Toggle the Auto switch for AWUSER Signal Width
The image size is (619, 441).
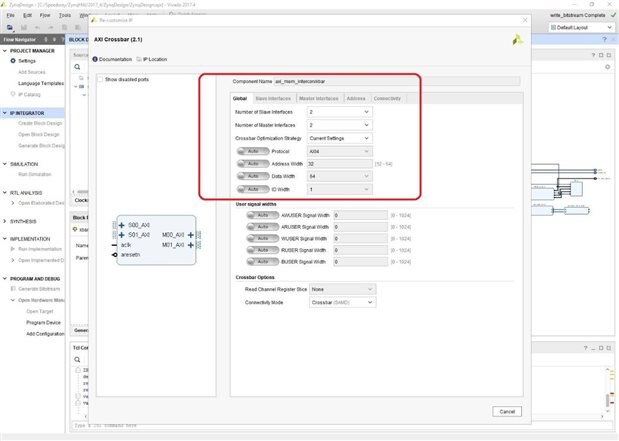pos(263,215)
